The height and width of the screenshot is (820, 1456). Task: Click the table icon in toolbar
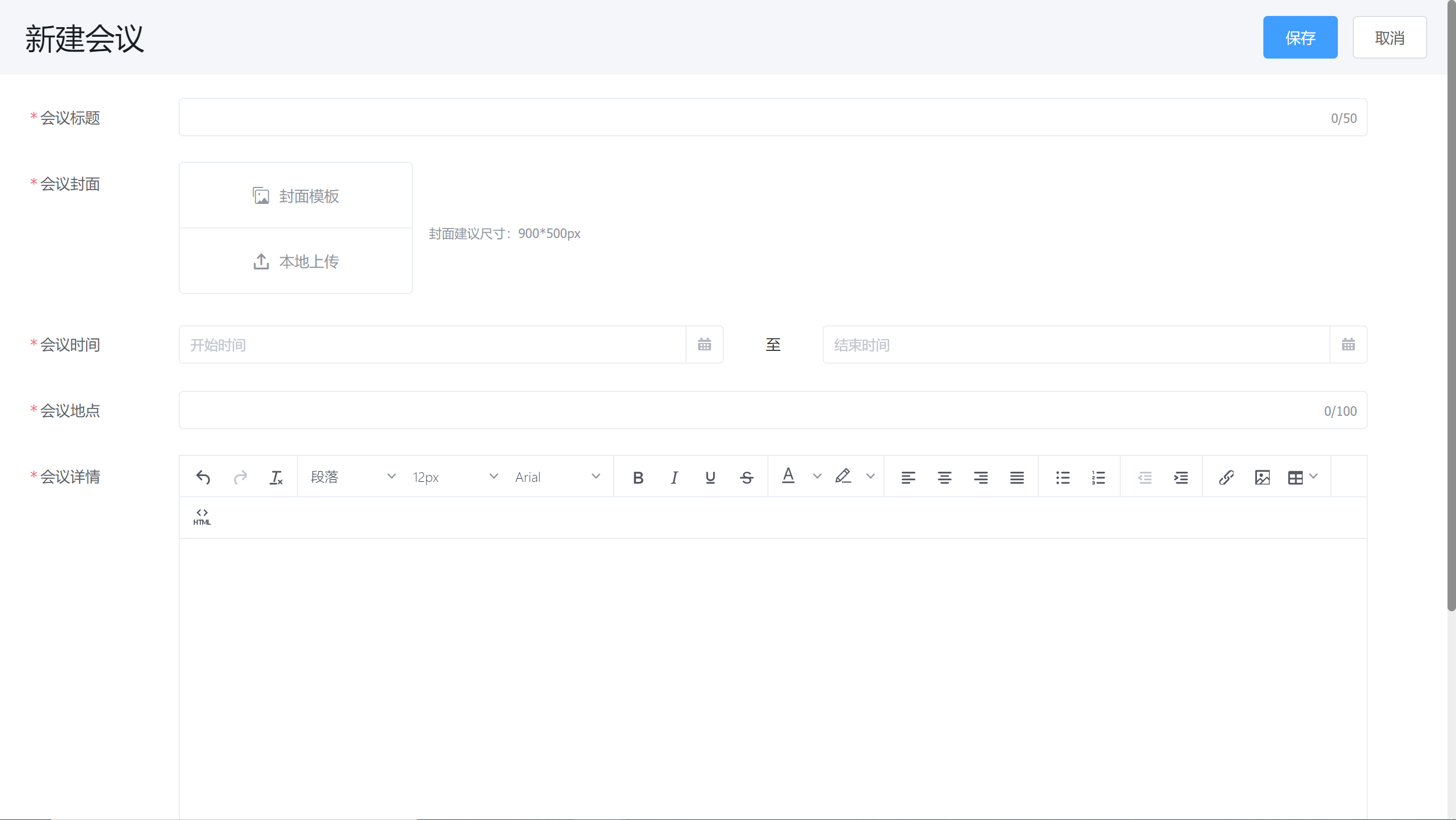click(1295, 477)
